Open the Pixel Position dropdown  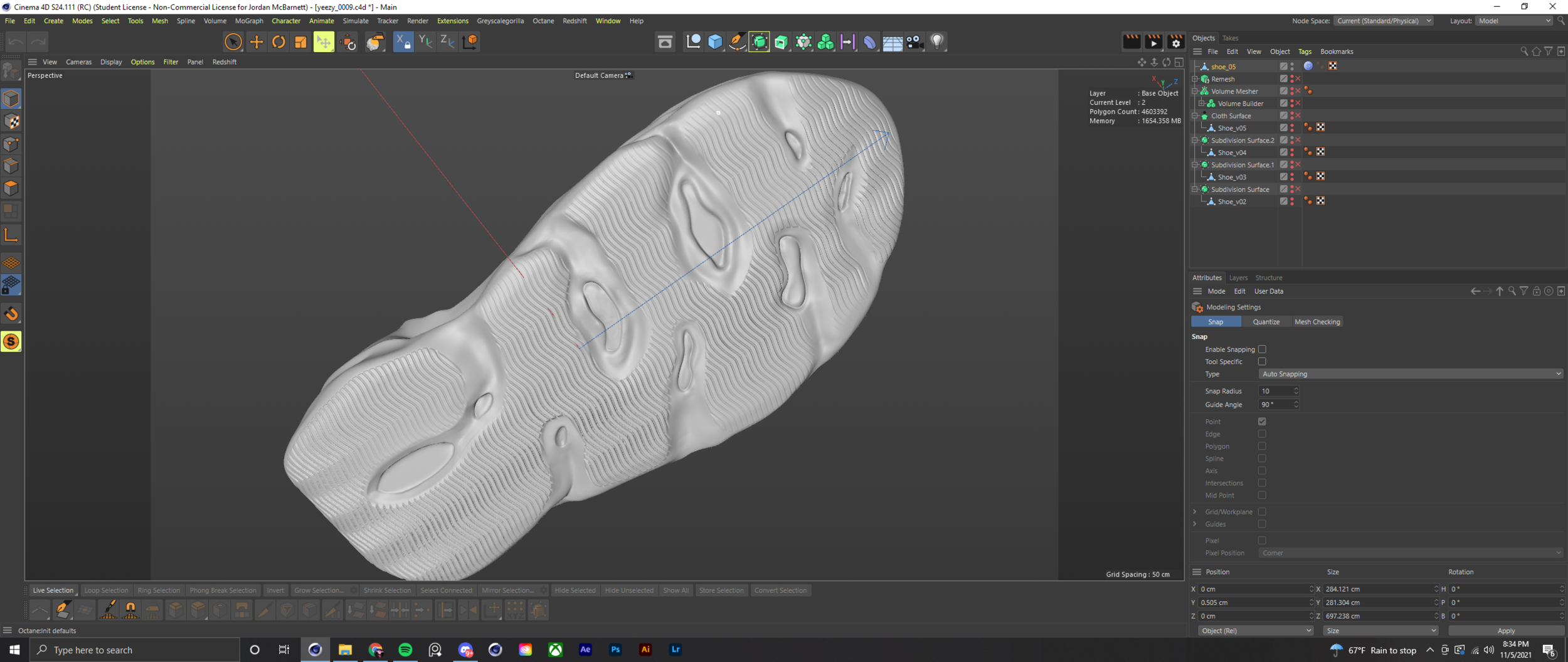[x=1410, y=553]
